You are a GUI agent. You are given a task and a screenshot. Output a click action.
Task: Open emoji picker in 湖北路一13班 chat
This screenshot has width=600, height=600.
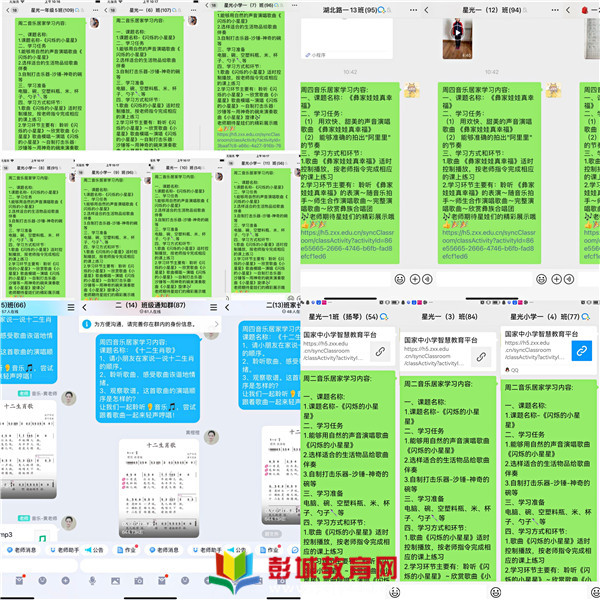399,279
